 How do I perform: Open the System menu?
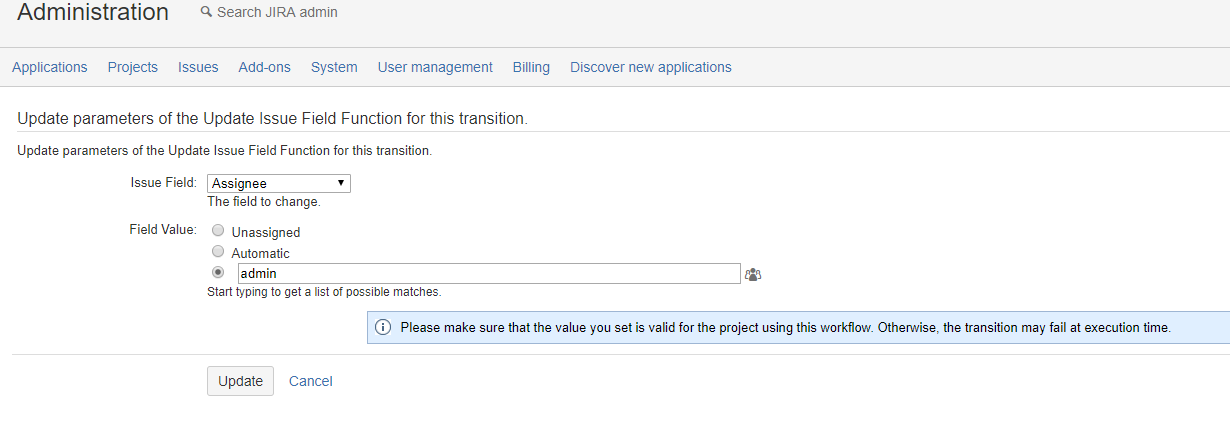point(334,67)
